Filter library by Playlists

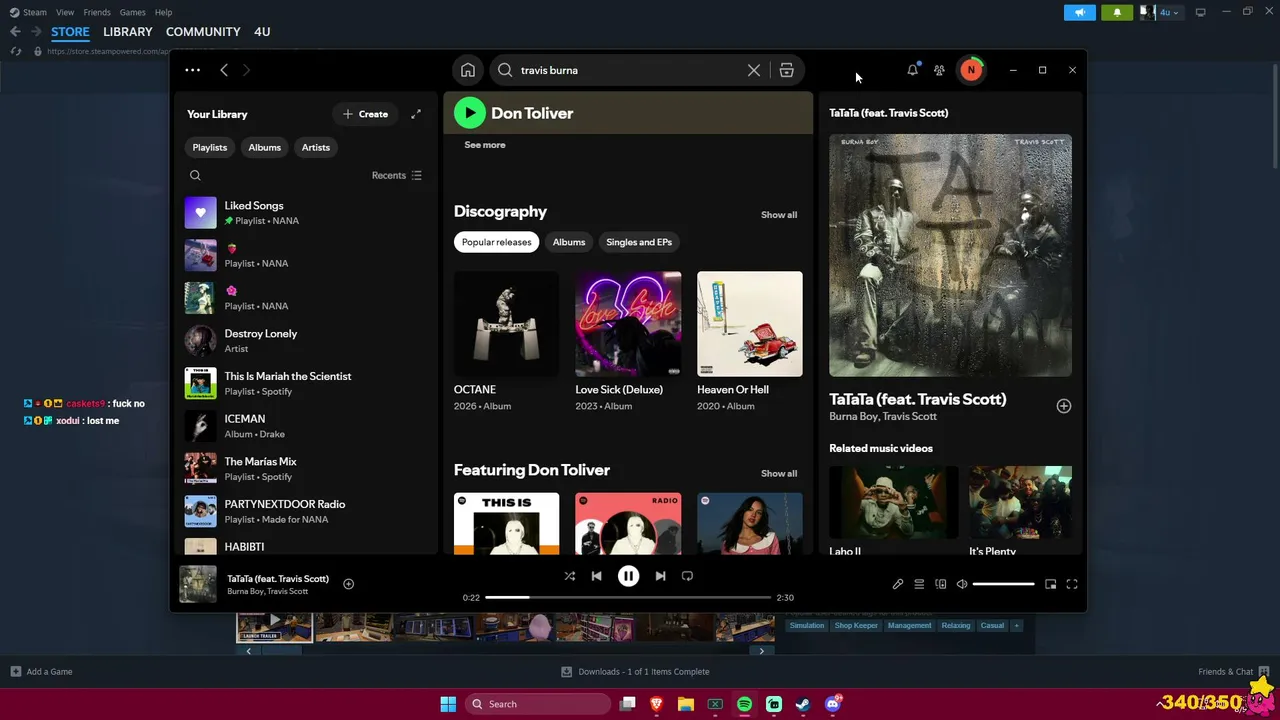(x=210, y=147)
